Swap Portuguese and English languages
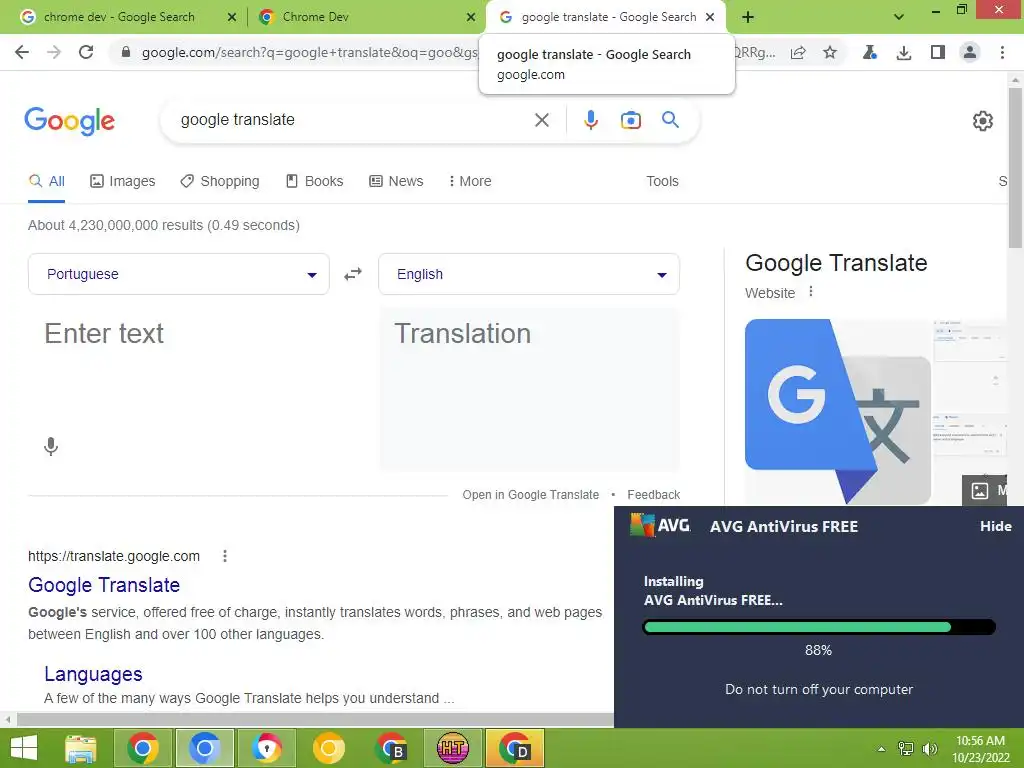 tap(353, 274)
